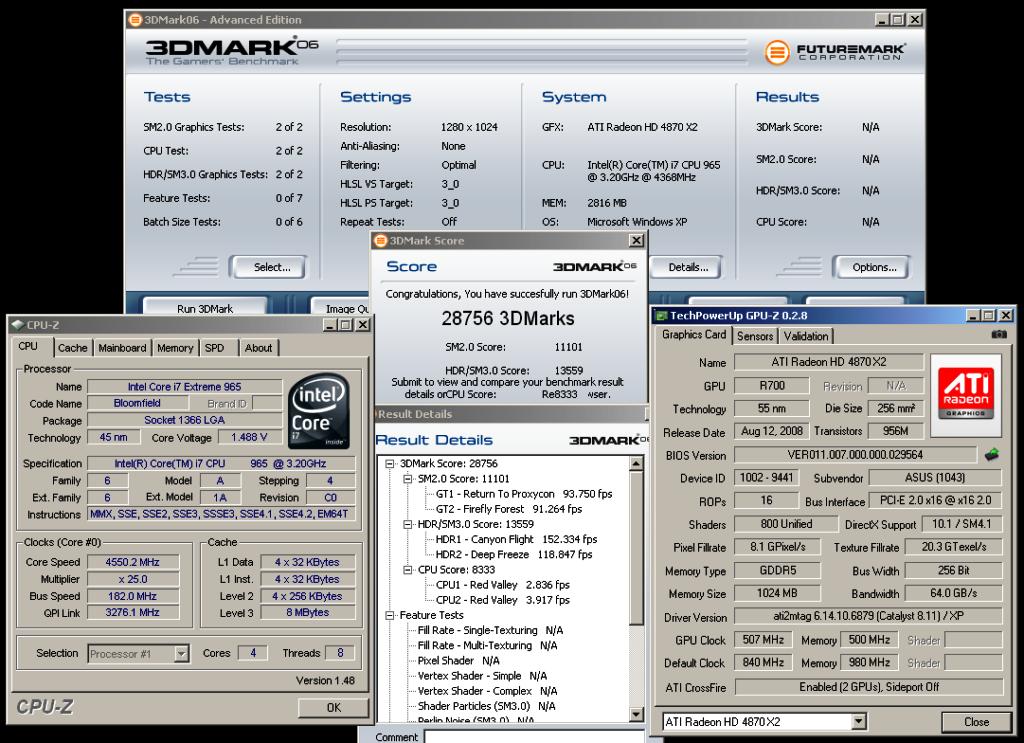Click the Bus Speed value '182.0 MHz'
The image size is (1024, 743).
133,596
